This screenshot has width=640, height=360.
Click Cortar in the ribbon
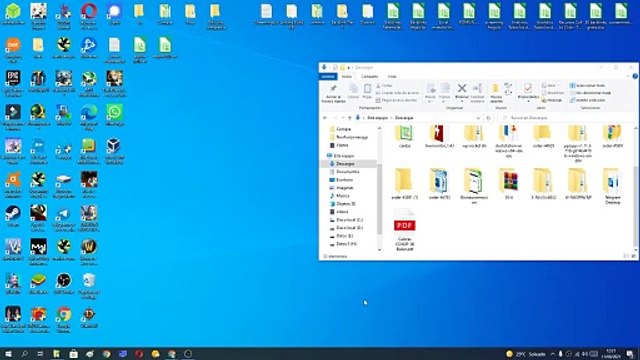click(384, 86)
